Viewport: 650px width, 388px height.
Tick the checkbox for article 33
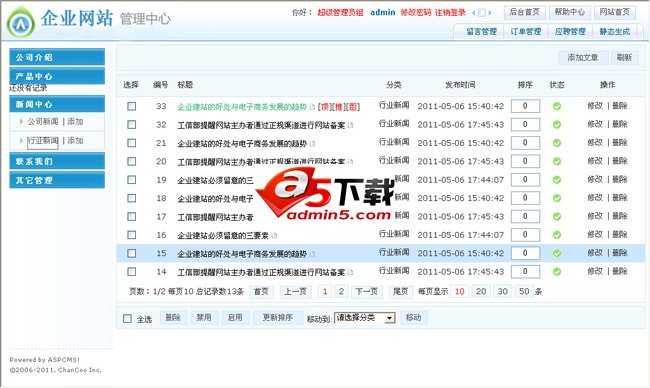pos(132,107)
